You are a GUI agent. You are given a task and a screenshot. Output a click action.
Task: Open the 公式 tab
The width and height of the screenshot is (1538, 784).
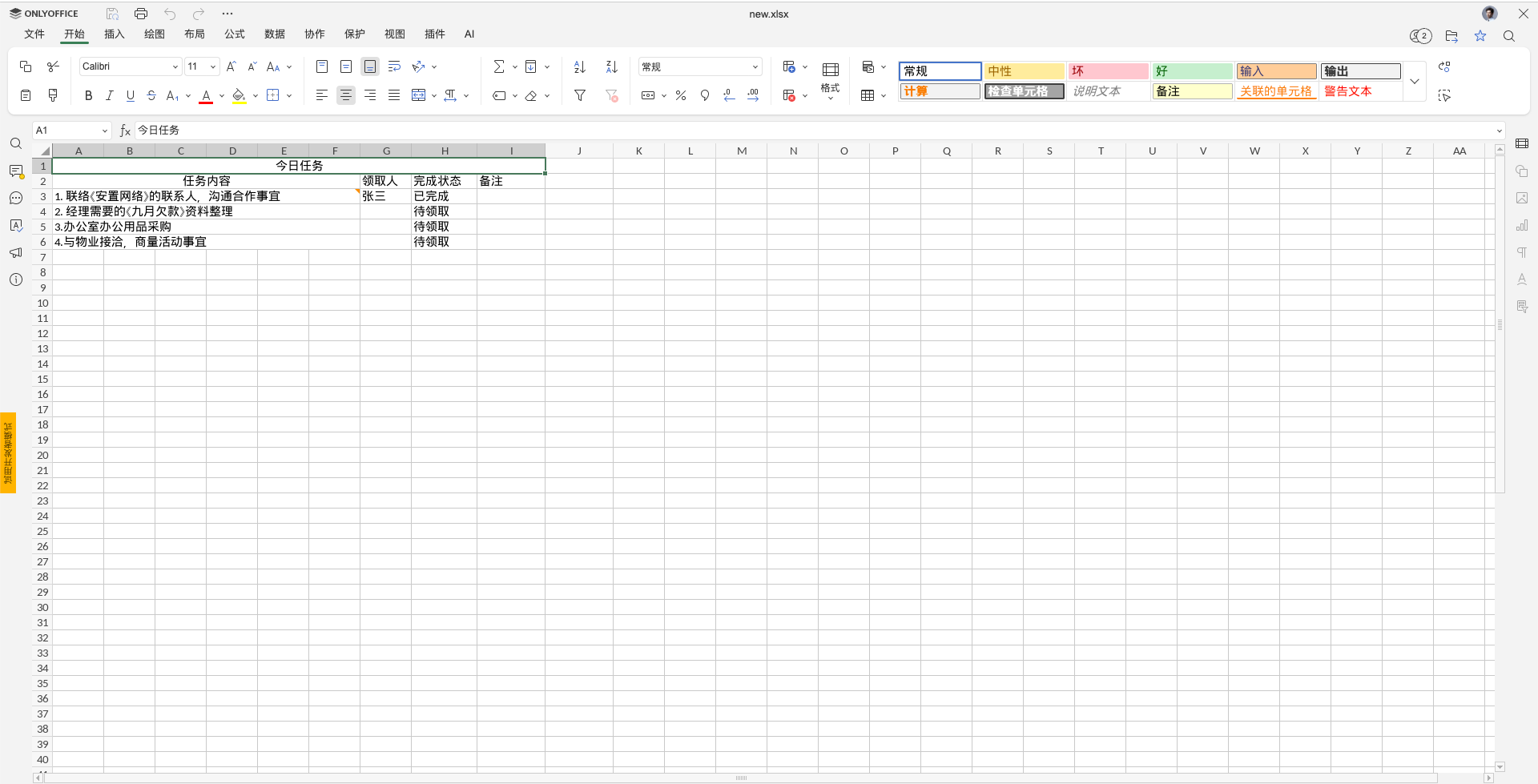click(235, 34)
